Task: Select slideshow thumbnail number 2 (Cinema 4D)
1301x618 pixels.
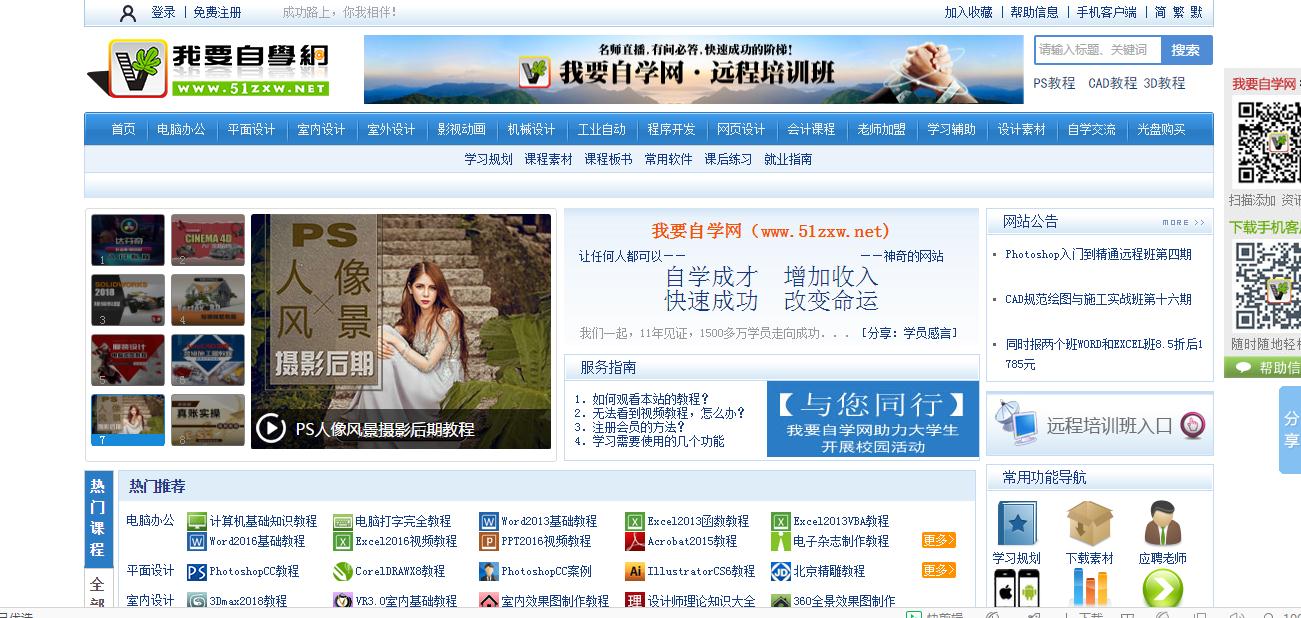Action: [207, 240]
